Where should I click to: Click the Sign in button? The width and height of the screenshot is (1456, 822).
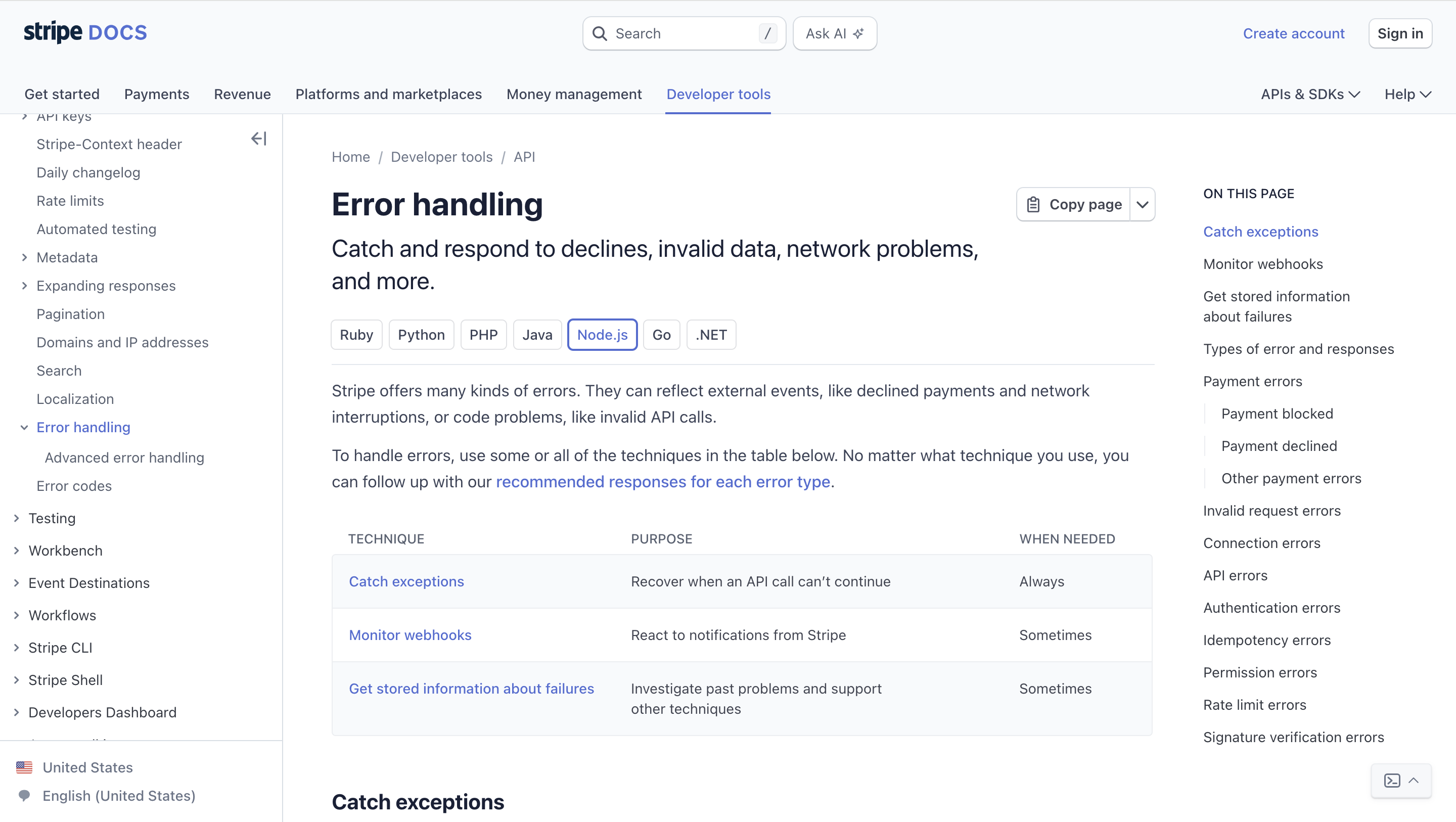point(1399,34)
